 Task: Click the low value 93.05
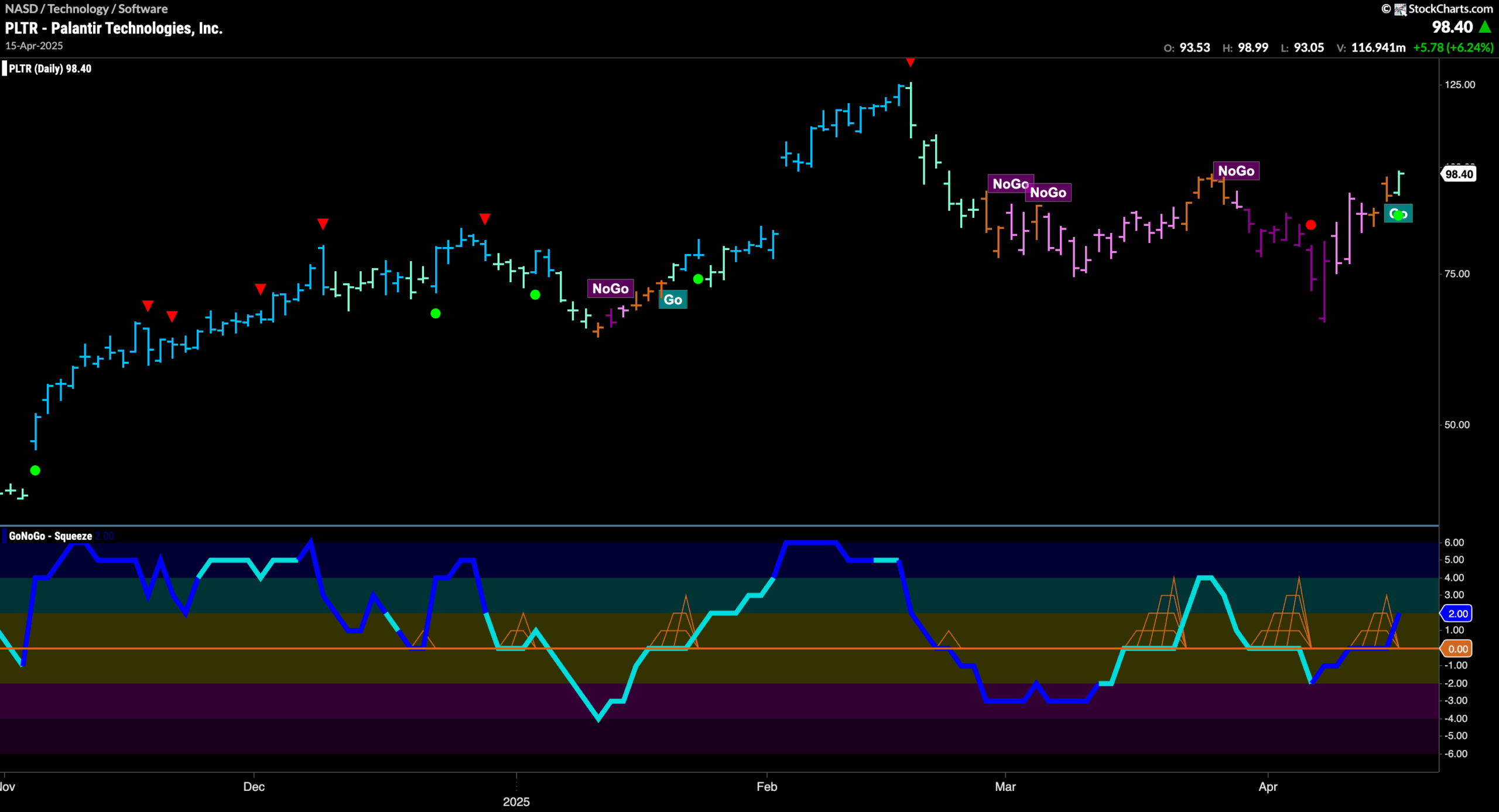pyautogui.click(x=1309, y=47)
